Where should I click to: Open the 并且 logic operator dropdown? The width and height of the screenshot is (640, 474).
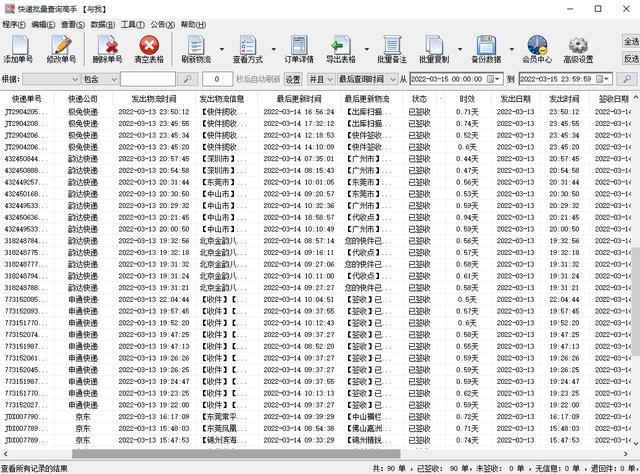(329, 78)
